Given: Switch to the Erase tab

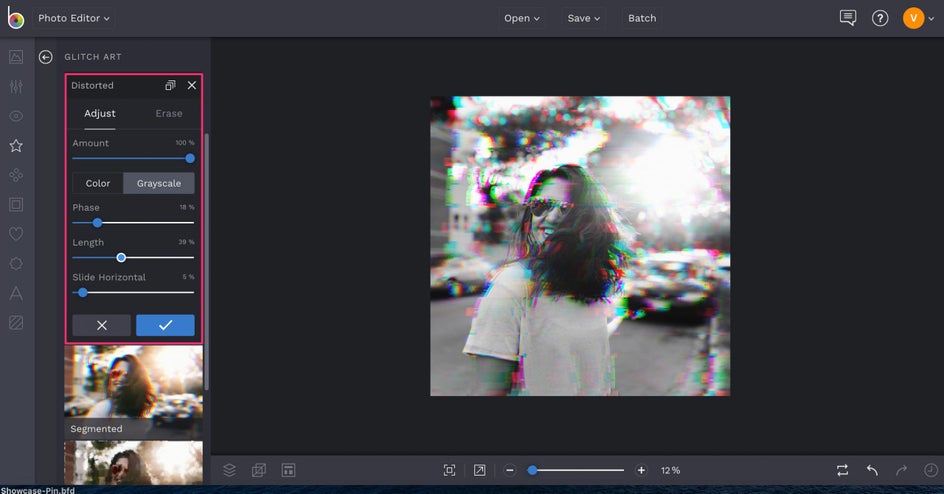Looking at the screenshot, I should 169,114.
